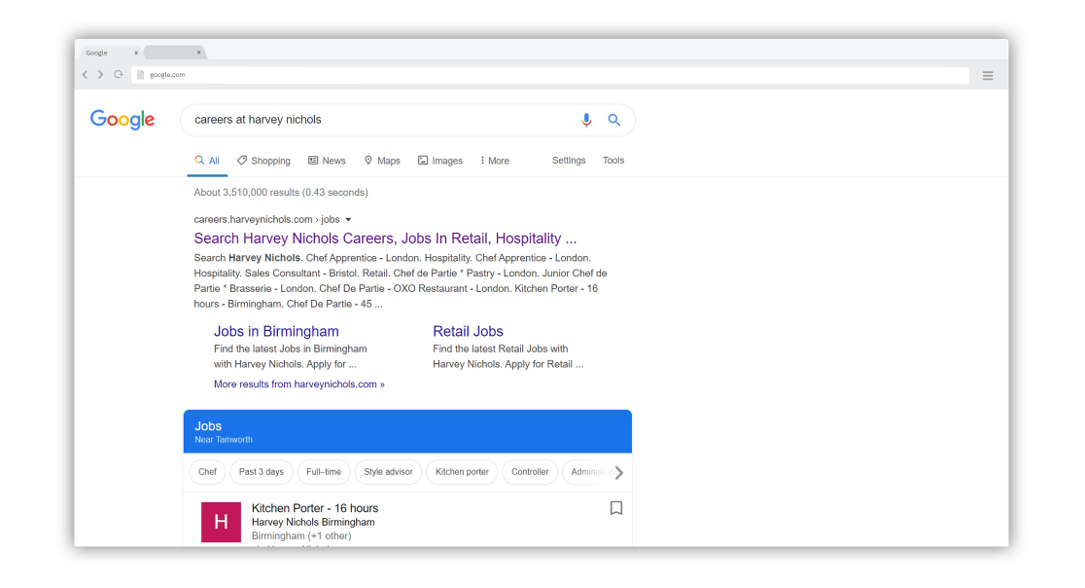Image resolution: width=1085 pixels, height=588 pixels.
Task: Close the second blank browser tab
Action: [199, 53]
